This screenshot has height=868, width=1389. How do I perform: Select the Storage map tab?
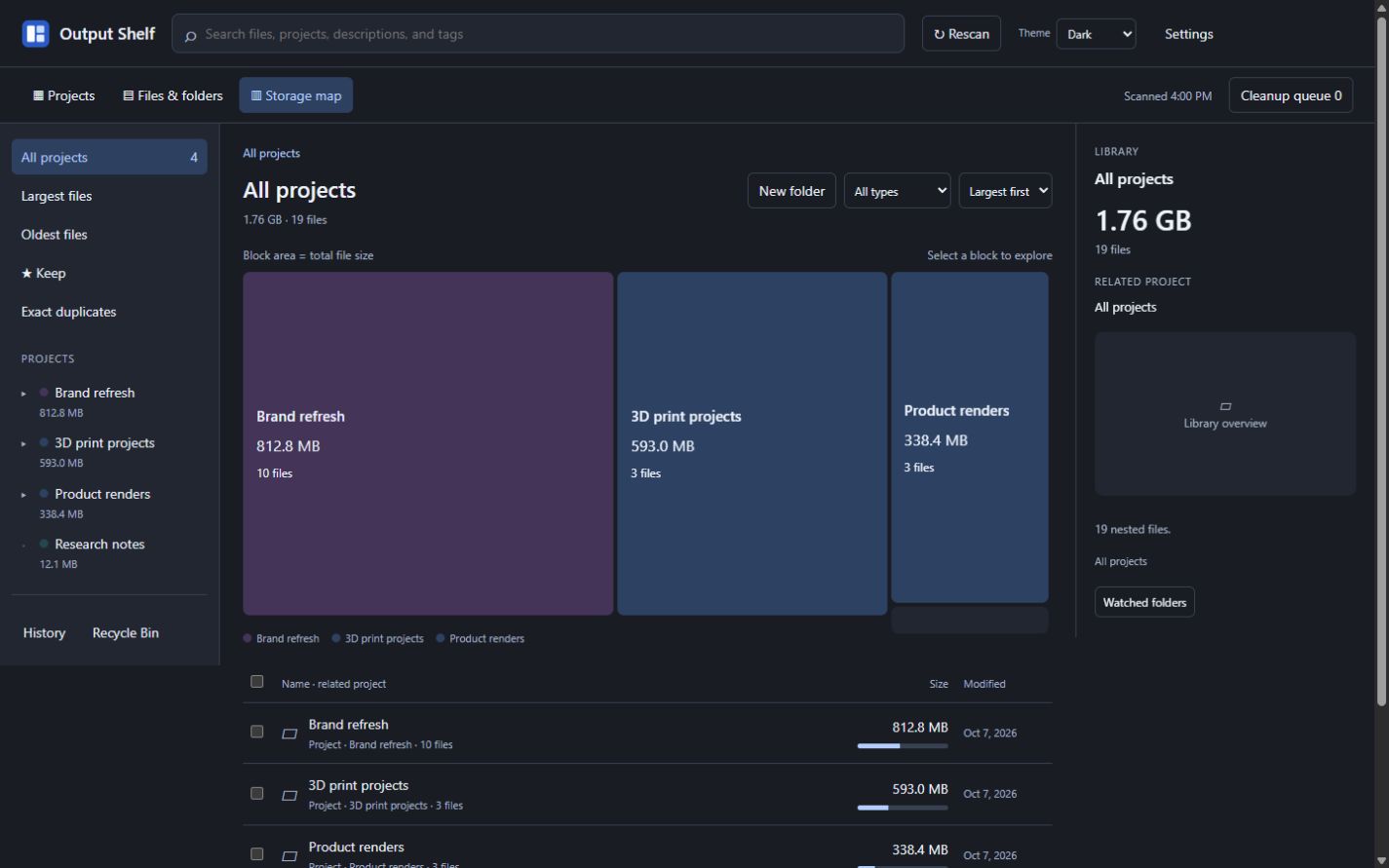point(296,95)
